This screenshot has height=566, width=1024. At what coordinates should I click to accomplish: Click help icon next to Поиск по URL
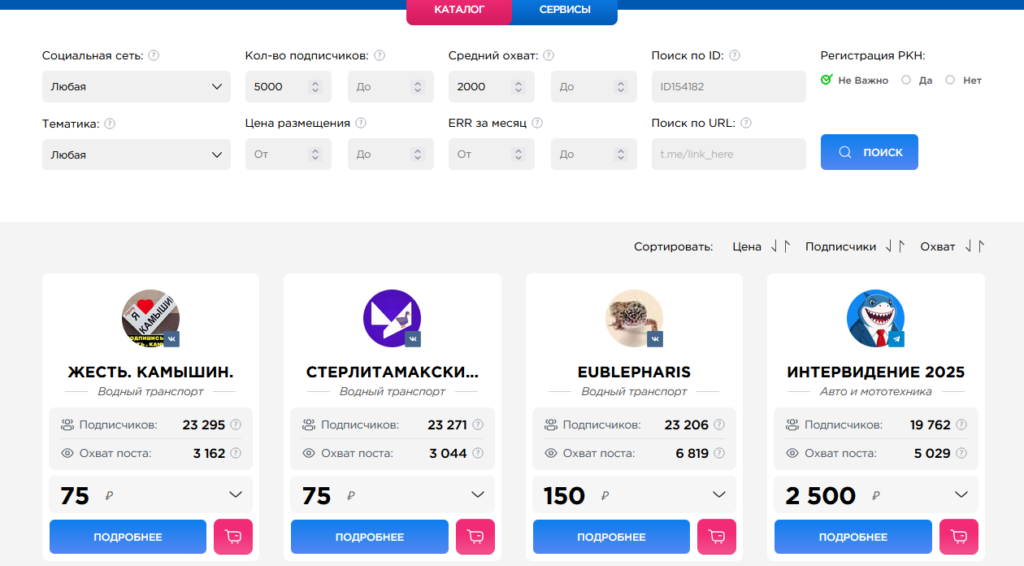tap(746, 123)
